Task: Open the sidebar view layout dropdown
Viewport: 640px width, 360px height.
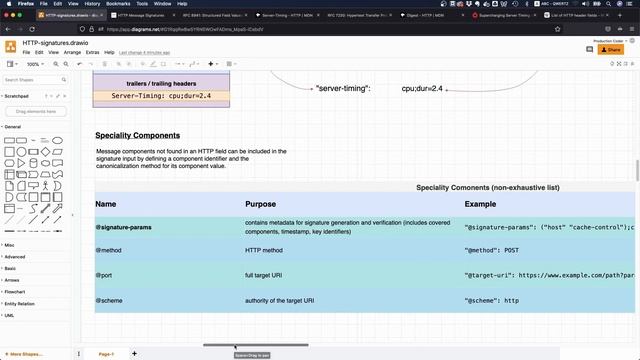Action: click(12, 64)
